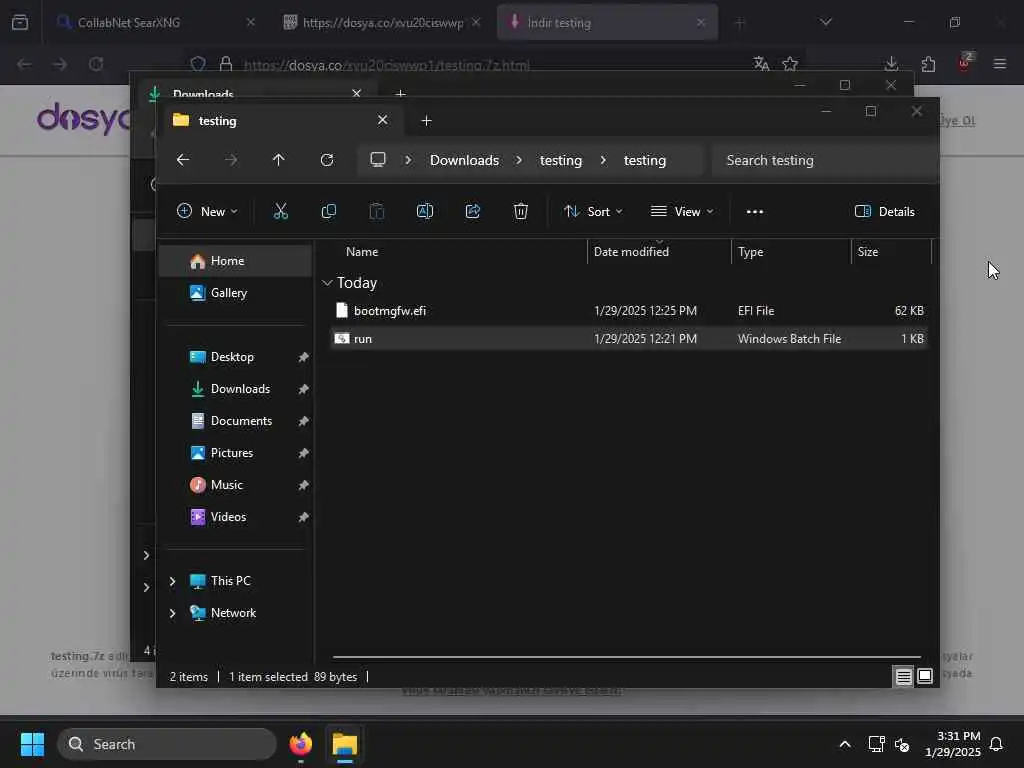The width and height of the screenshot is (1024, 768).
Task: Open the Sort options dropdown
Action: point(594,212)
